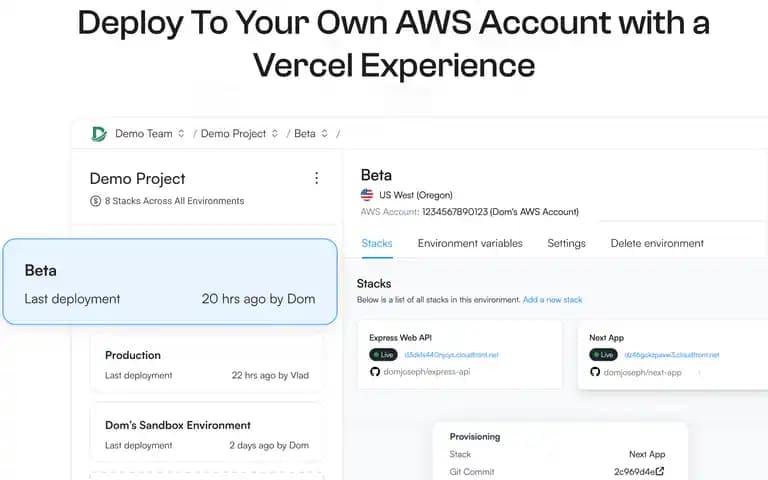Click the Demo Project sidebar heading
The image size is (768, 480).
[x=138, y=179]
